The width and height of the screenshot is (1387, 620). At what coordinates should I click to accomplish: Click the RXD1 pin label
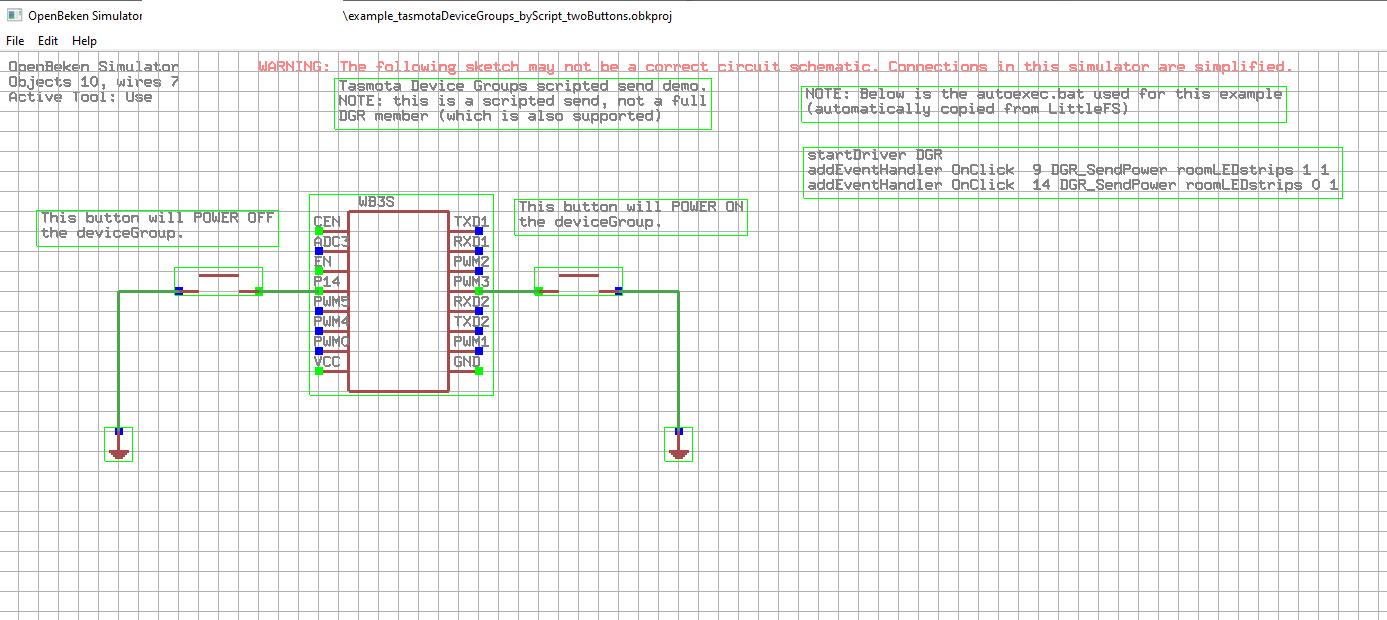pyautogui.click(x=471, y=242)
